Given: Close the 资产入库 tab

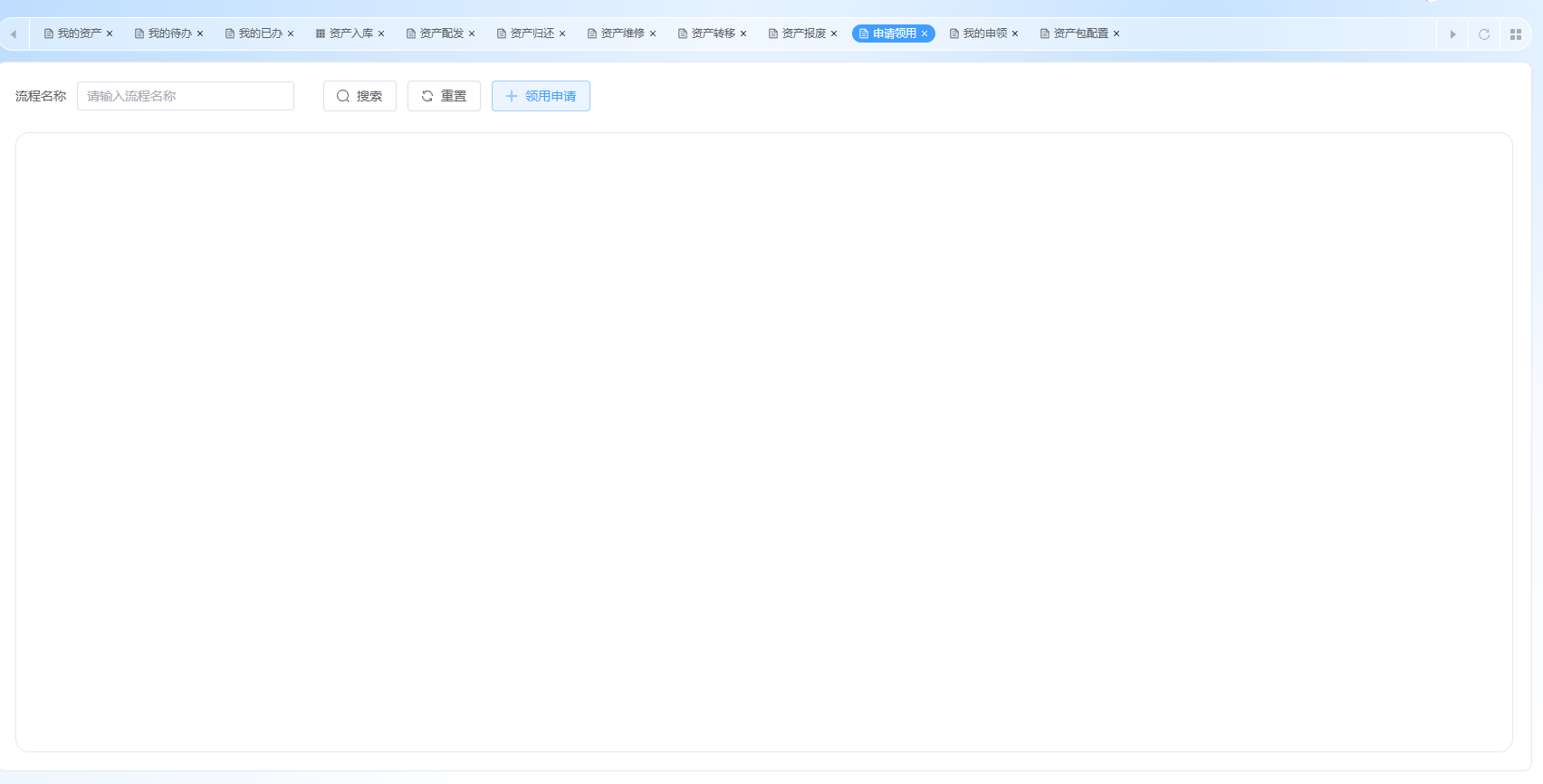Looking at the screenshot, I should tap(381, 33).
